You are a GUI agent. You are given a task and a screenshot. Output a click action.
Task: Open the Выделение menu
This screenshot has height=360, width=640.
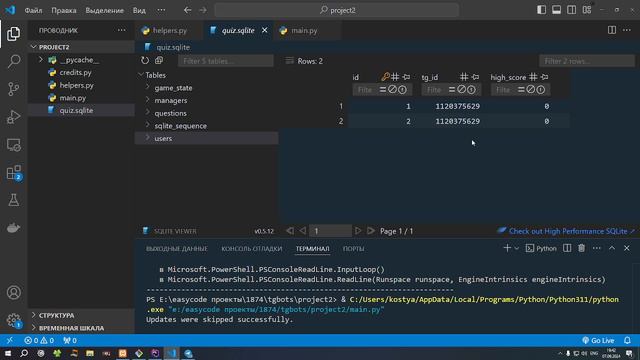pos(104,10)
